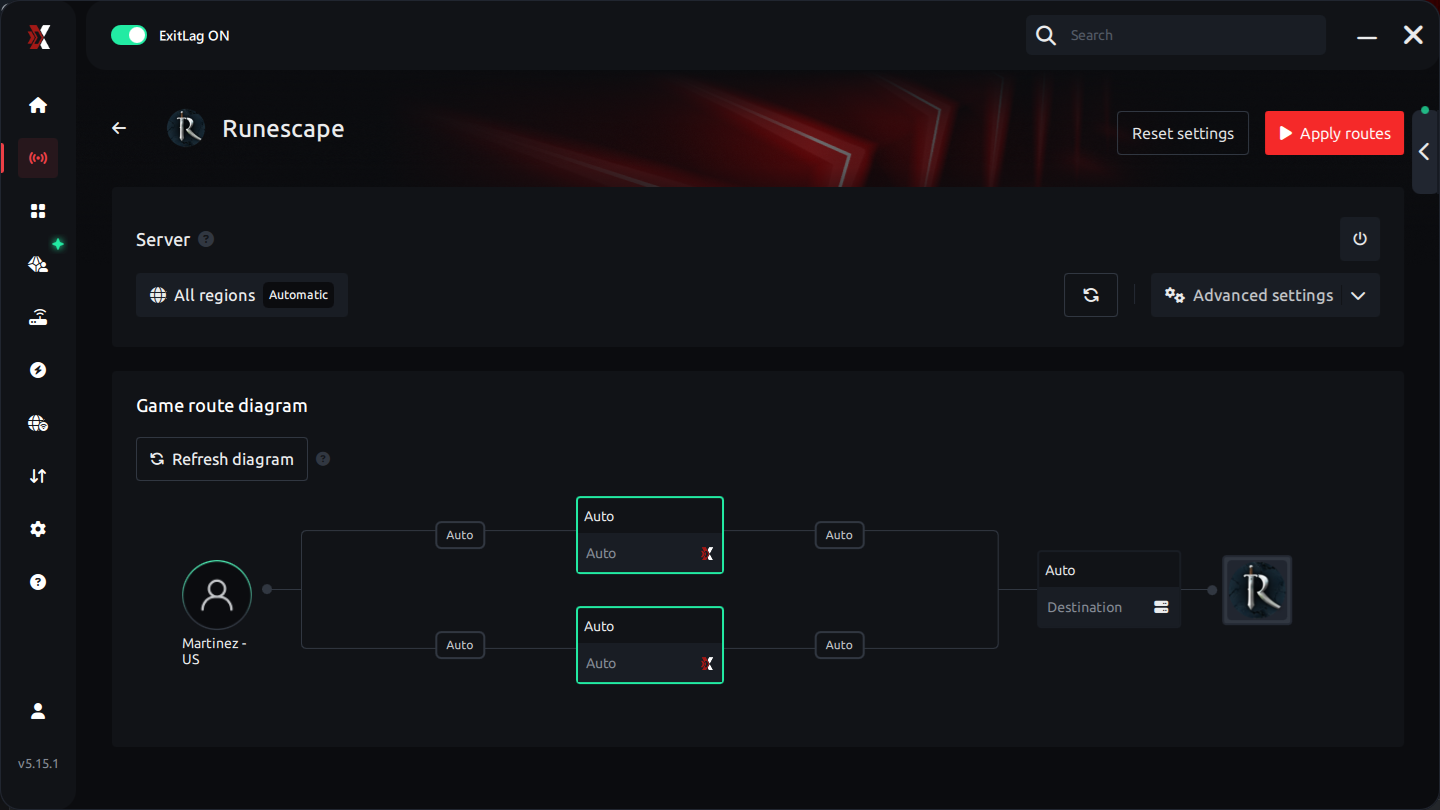Screen dimensions: 1440x810
Task: Click the user account icon in sidebar
Action: [38, 711]
